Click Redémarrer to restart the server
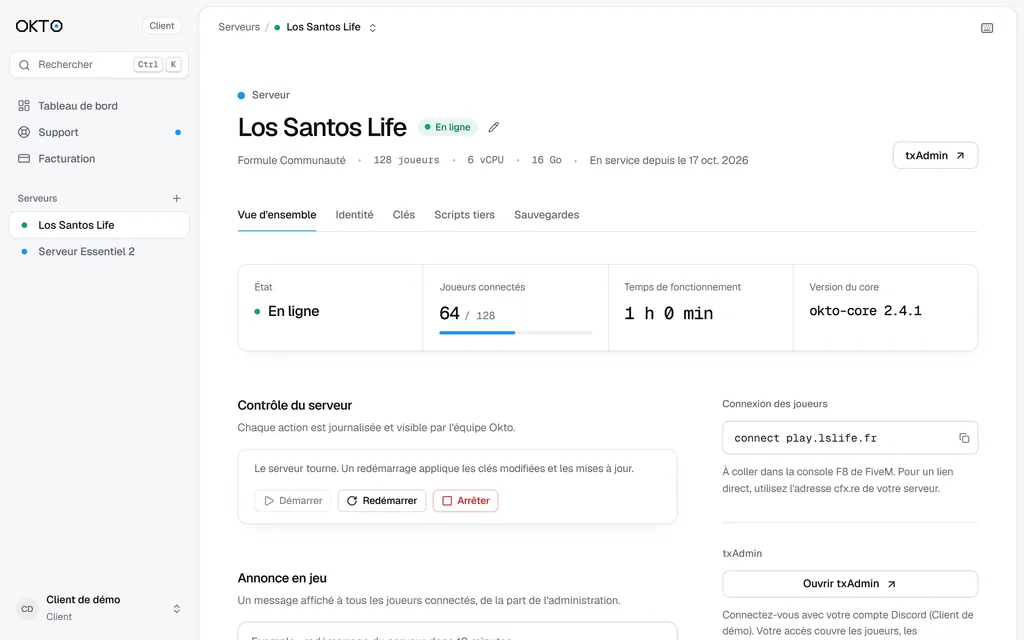Screen dimensions: 1024x640 click(382, 501)
